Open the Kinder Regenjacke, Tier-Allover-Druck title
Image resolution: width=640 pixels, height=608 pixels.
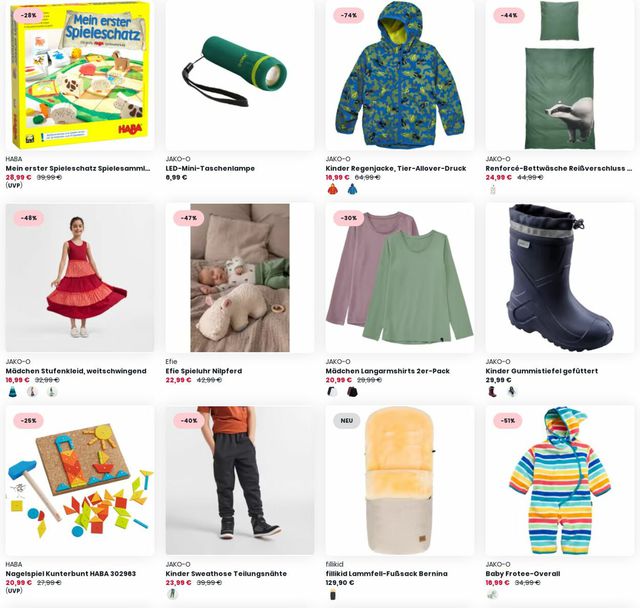(x=396, y=168)
